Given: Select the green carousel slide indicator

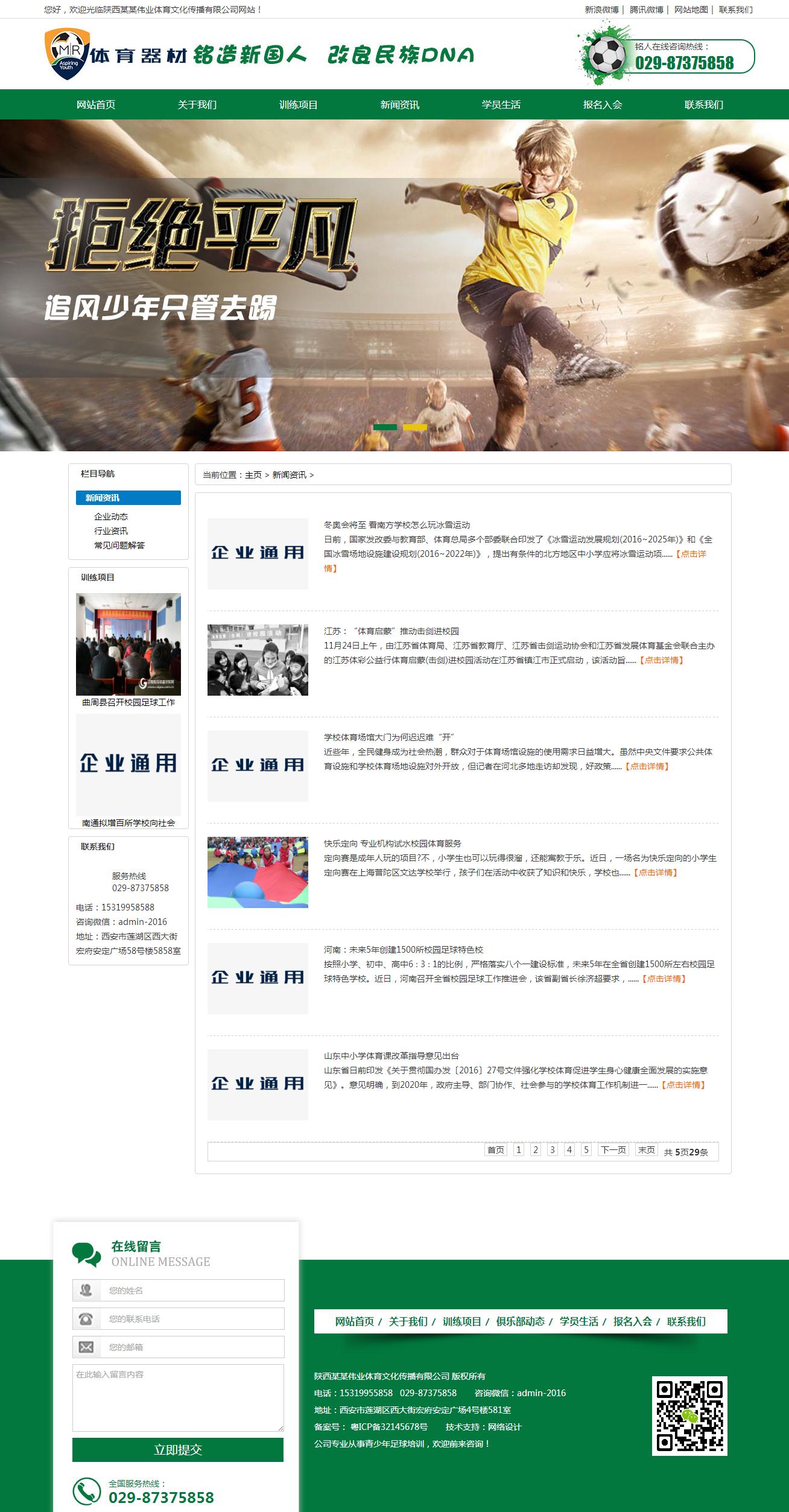Looking at the screenshot, I should 385,427.
